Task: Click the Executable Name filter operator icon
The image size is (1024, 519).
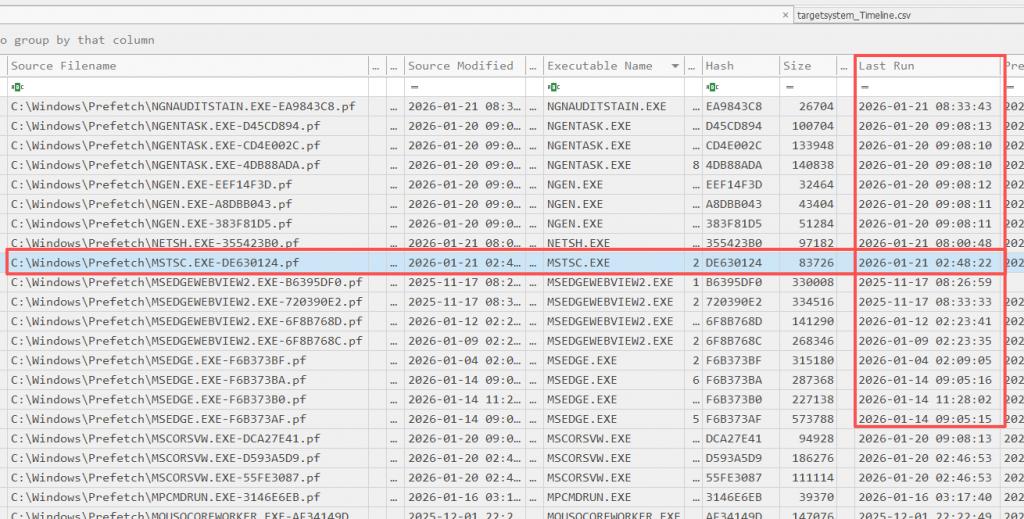Action: click(x=553, y=87)
